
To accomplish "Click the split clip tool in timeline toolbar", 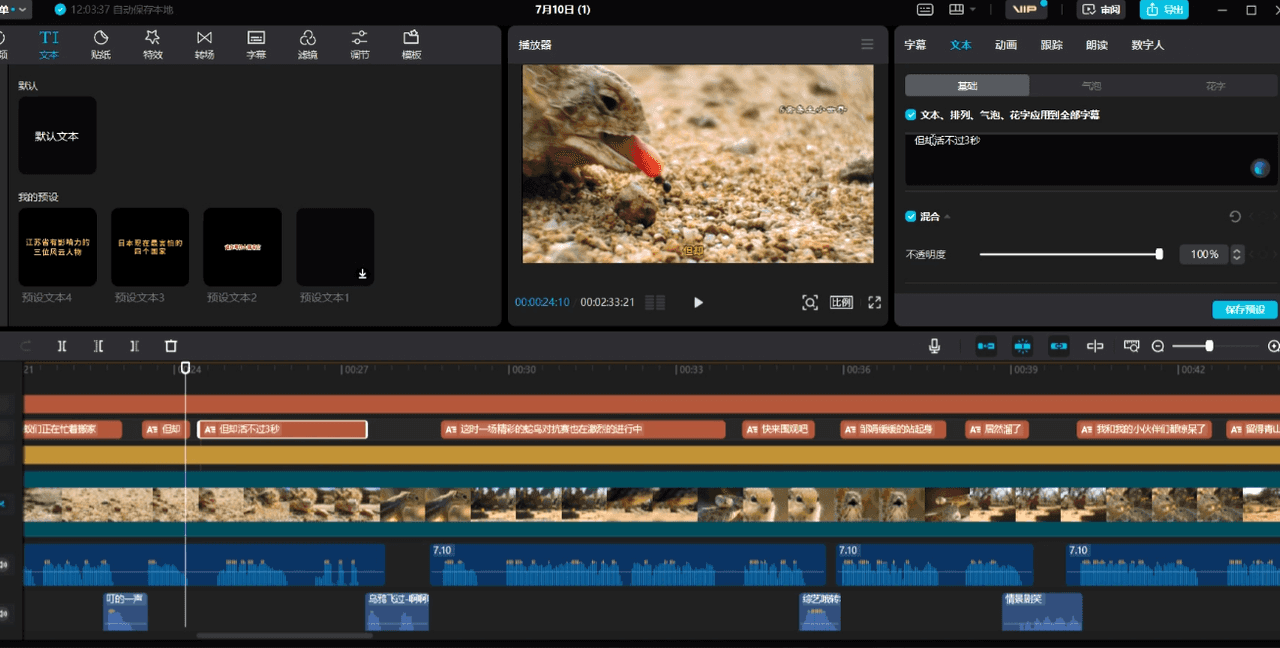I will (x=62, y=346).
